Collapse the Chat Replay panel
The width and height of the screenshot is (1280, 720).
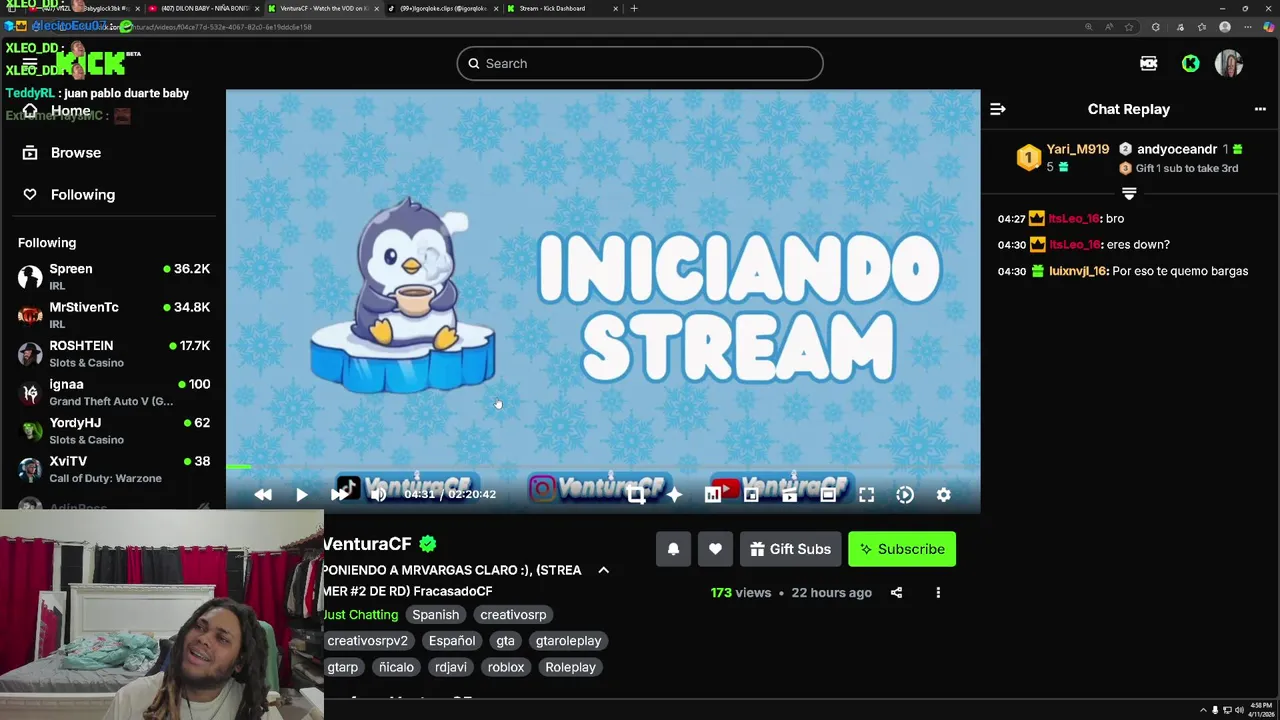998,109
